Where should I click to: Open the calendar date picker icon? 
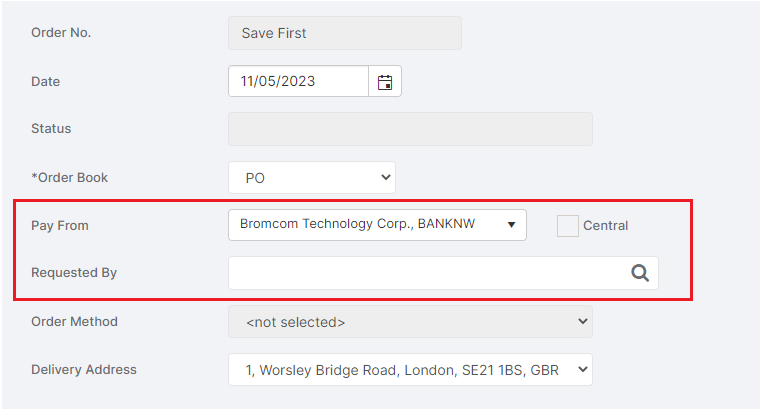pyautogui.click(x=385, y=81)
